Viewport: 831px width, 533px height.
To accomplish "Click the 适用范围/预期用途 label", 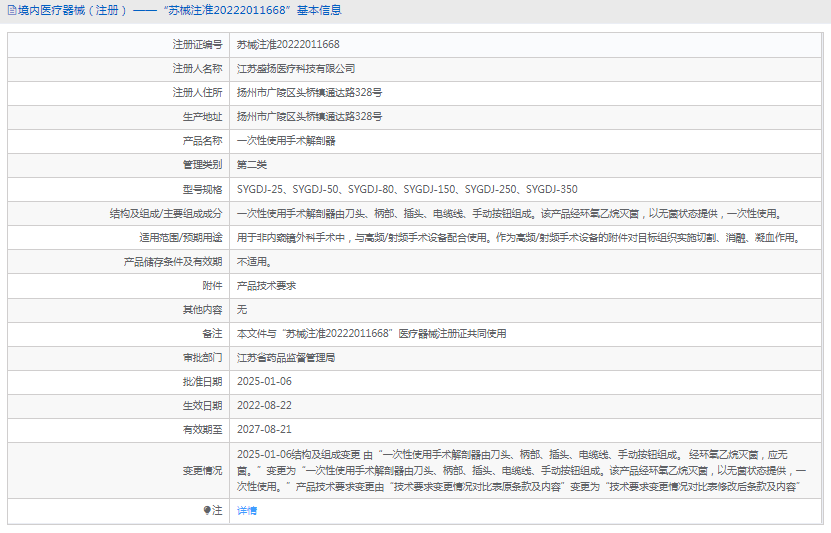I will (x=181, y=237).
